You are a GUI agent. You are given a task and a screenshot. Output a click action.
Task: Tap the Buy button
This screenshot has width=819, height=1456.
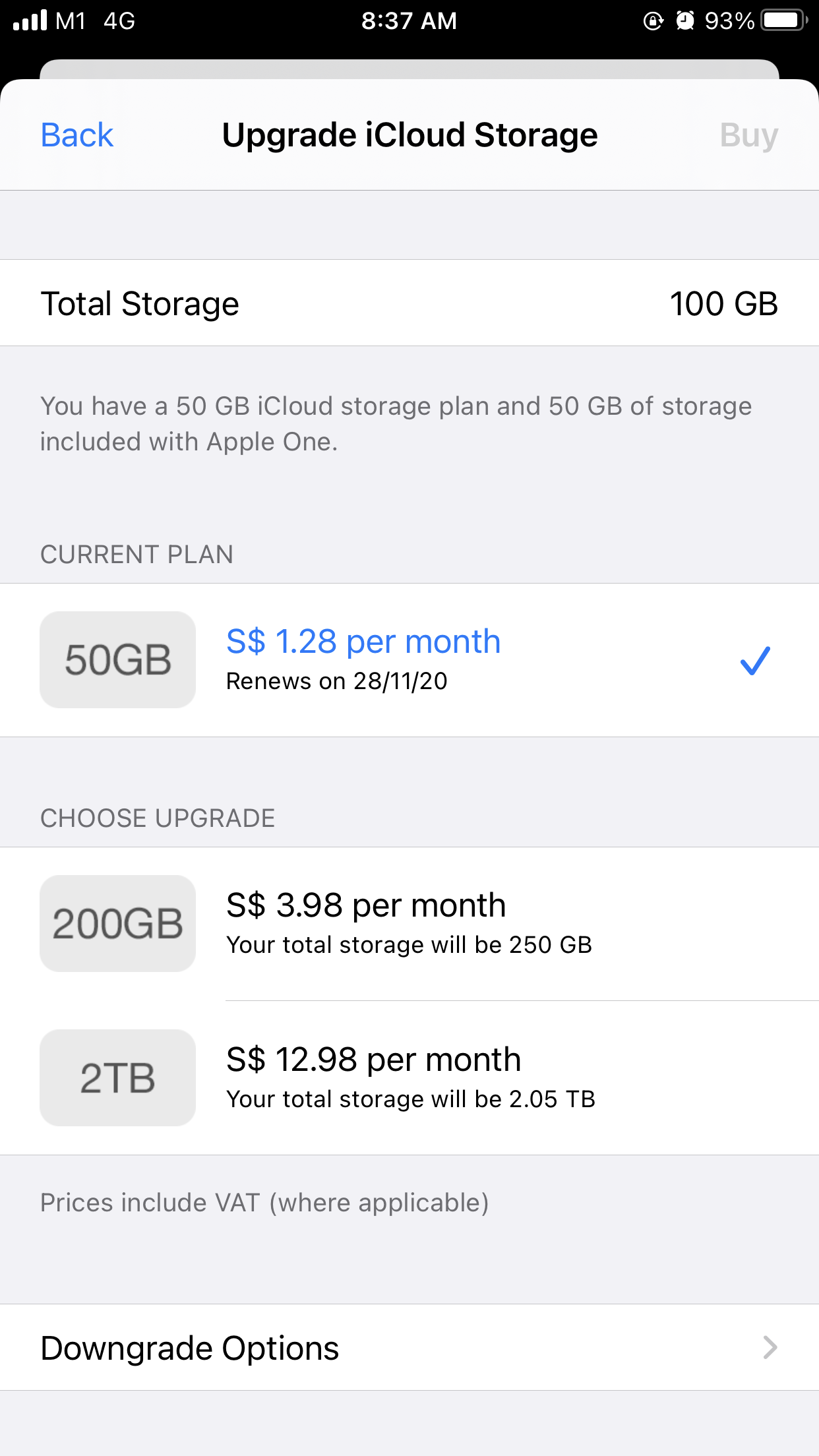pos(748,135)
